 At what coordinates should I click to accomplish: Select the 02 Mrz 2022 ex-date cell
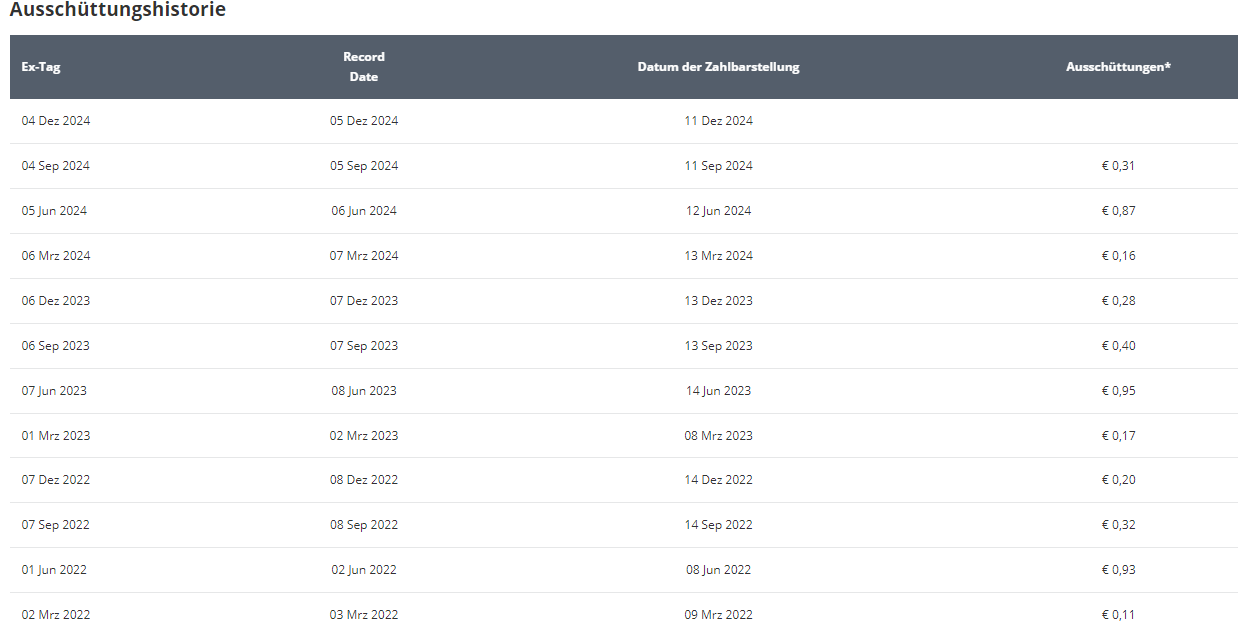[x=56, y=615]
